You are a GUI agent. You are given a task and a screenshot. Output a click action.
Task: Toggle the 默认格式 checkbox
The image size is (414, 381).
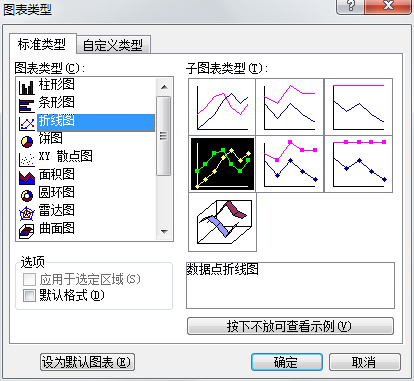pyautogui.click(x=29, y=295)
